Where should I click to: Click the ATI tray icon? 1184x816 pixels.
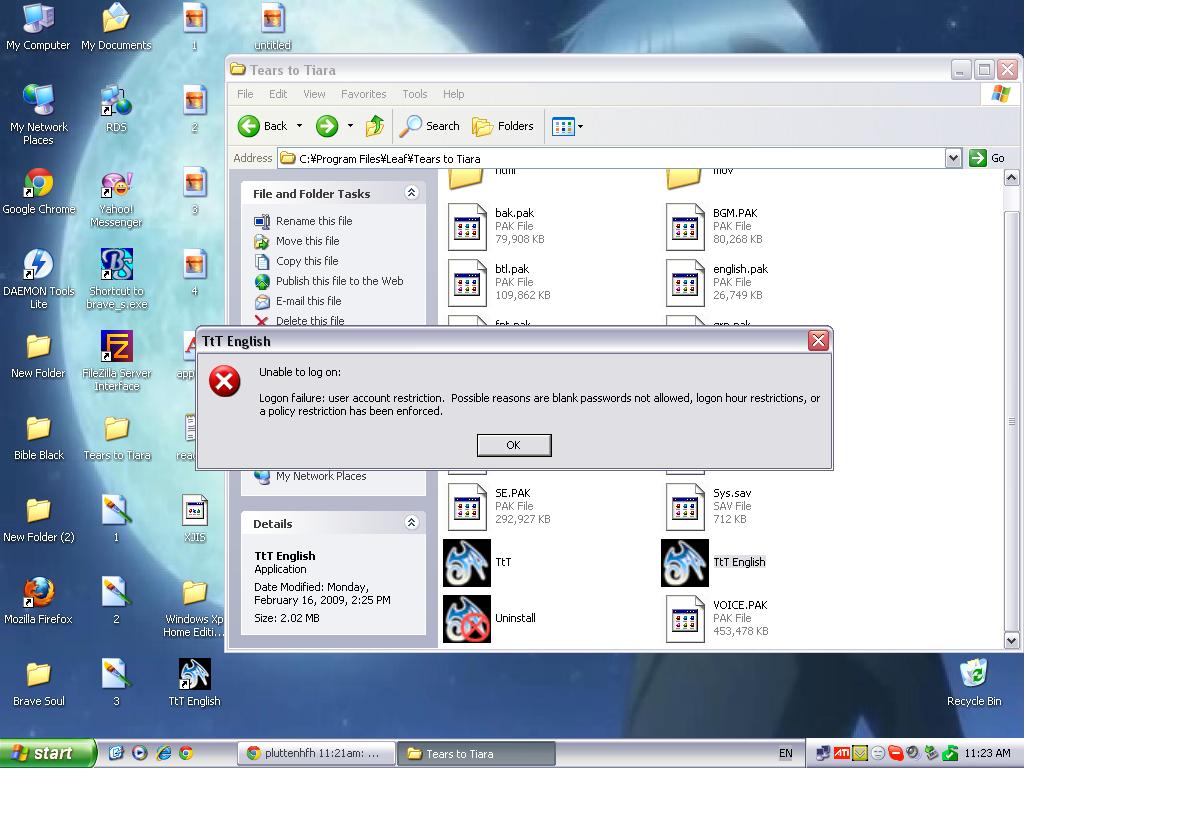(841, 753)
